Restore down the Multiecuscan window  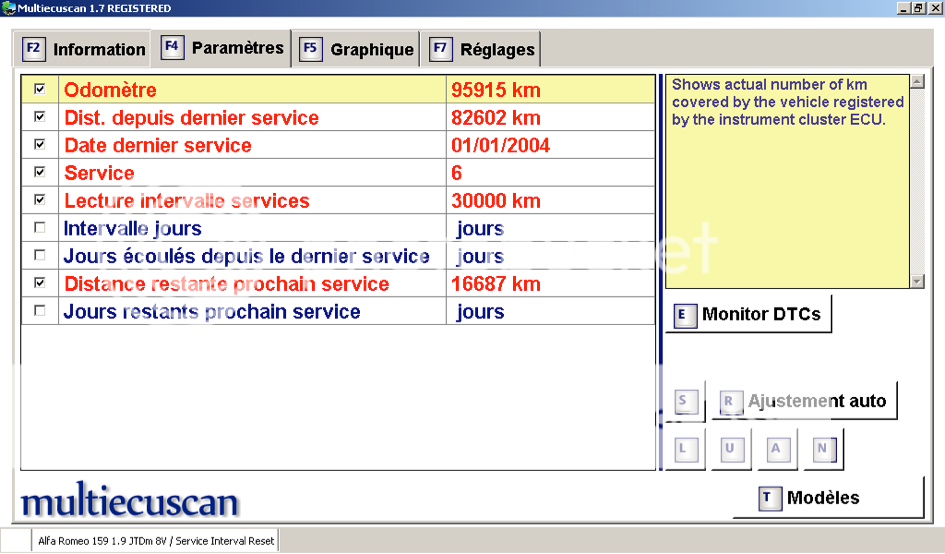click(x=918, y=8)
